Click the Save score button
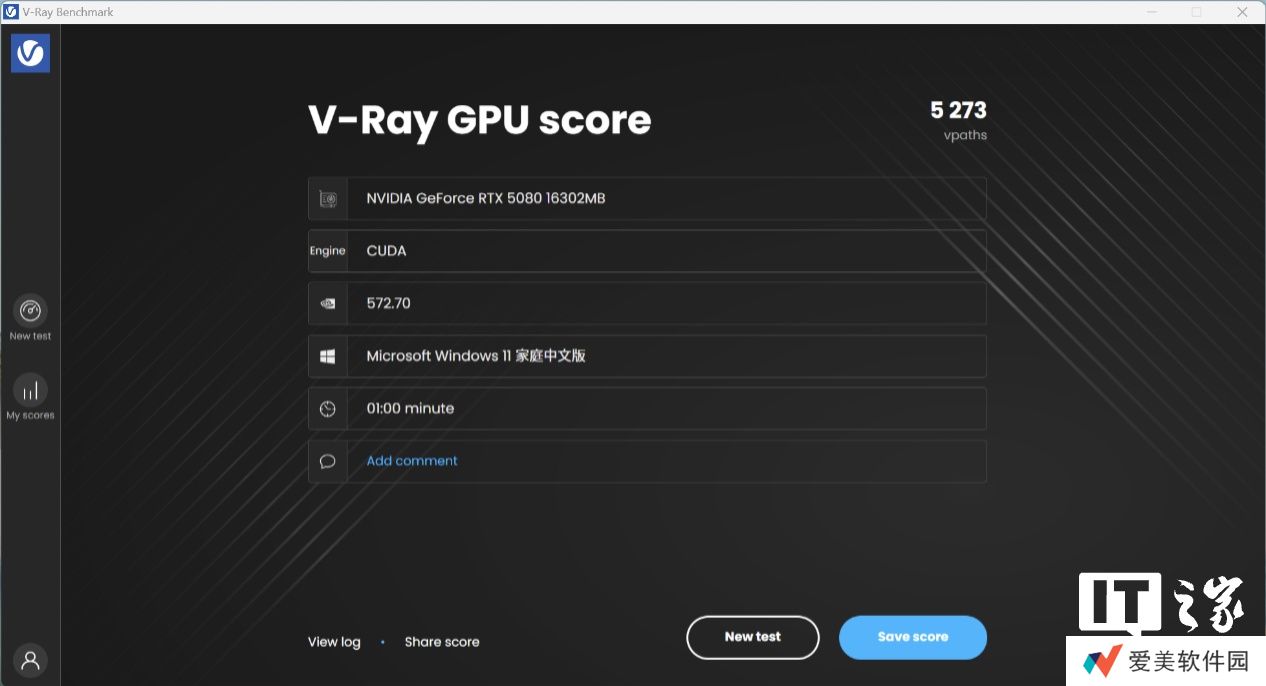The image size is (1266, 686). (913, 637)
